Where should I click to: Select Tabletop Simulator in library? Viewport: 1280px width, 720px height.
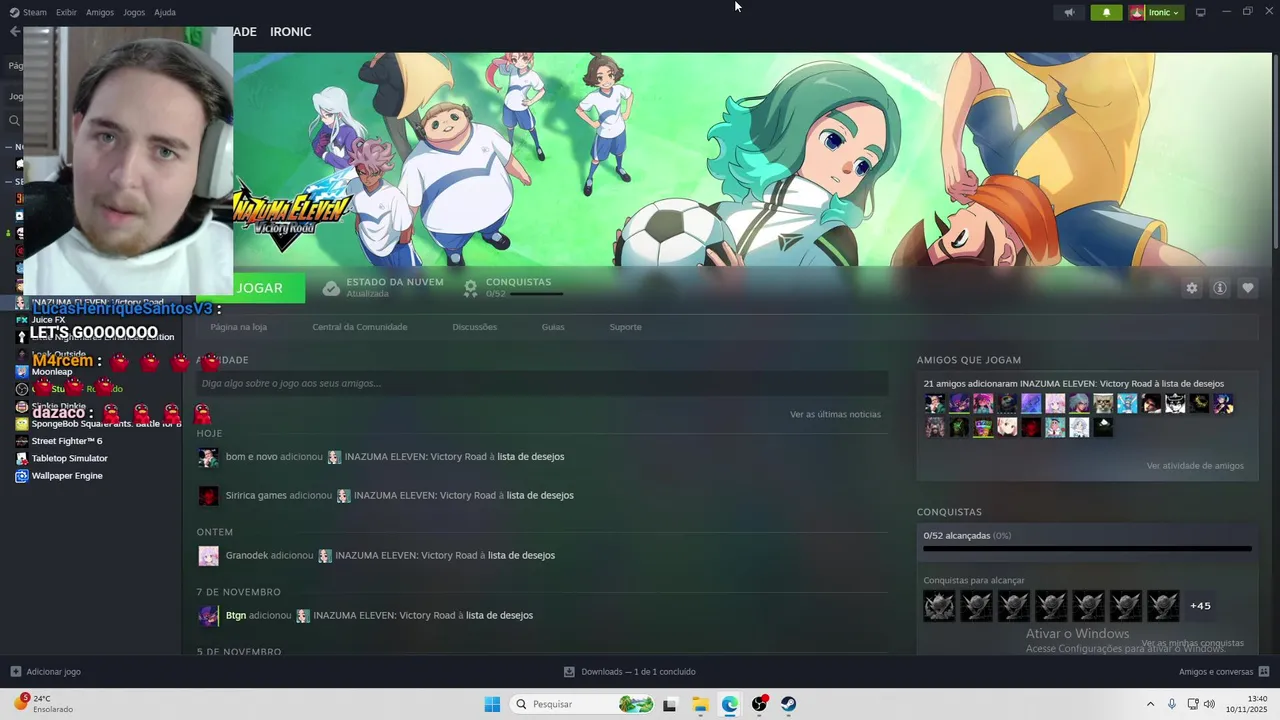coord(69,458)
